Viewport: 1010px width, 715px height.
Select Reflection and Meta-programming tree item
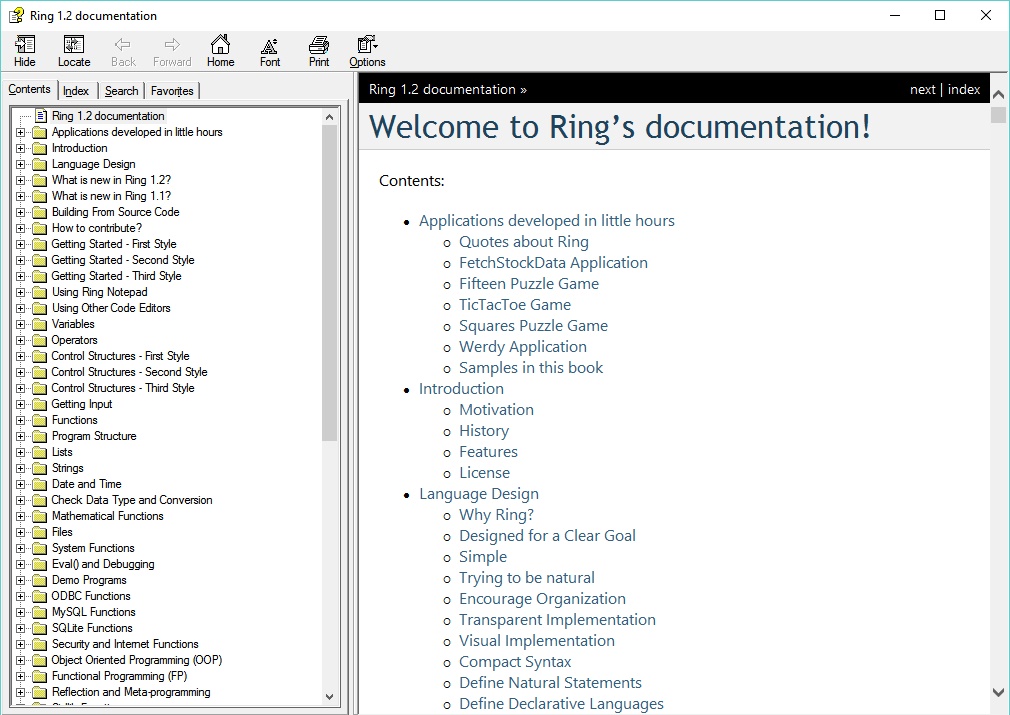coord(131,692)
